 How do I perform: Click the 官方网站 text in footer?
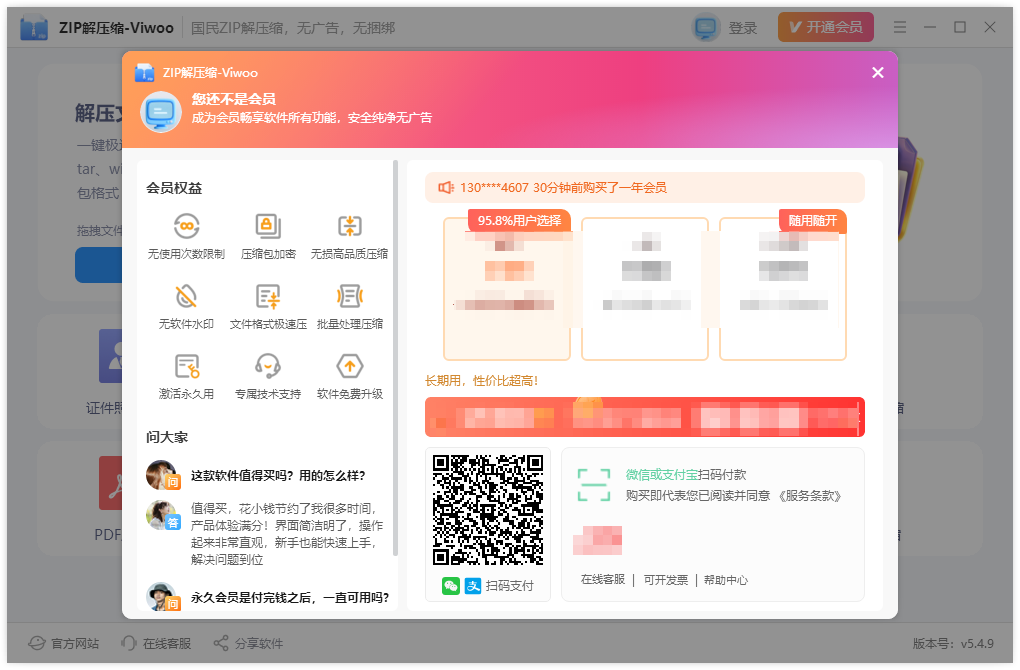[75, 643]
